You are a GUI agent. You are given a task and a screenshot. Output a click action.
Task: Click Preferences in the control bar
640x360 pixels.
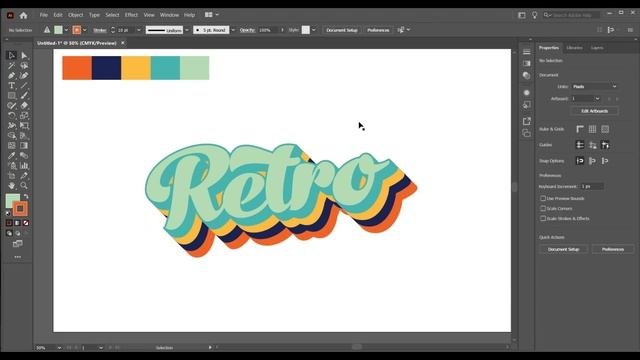(x=378, y=30)
